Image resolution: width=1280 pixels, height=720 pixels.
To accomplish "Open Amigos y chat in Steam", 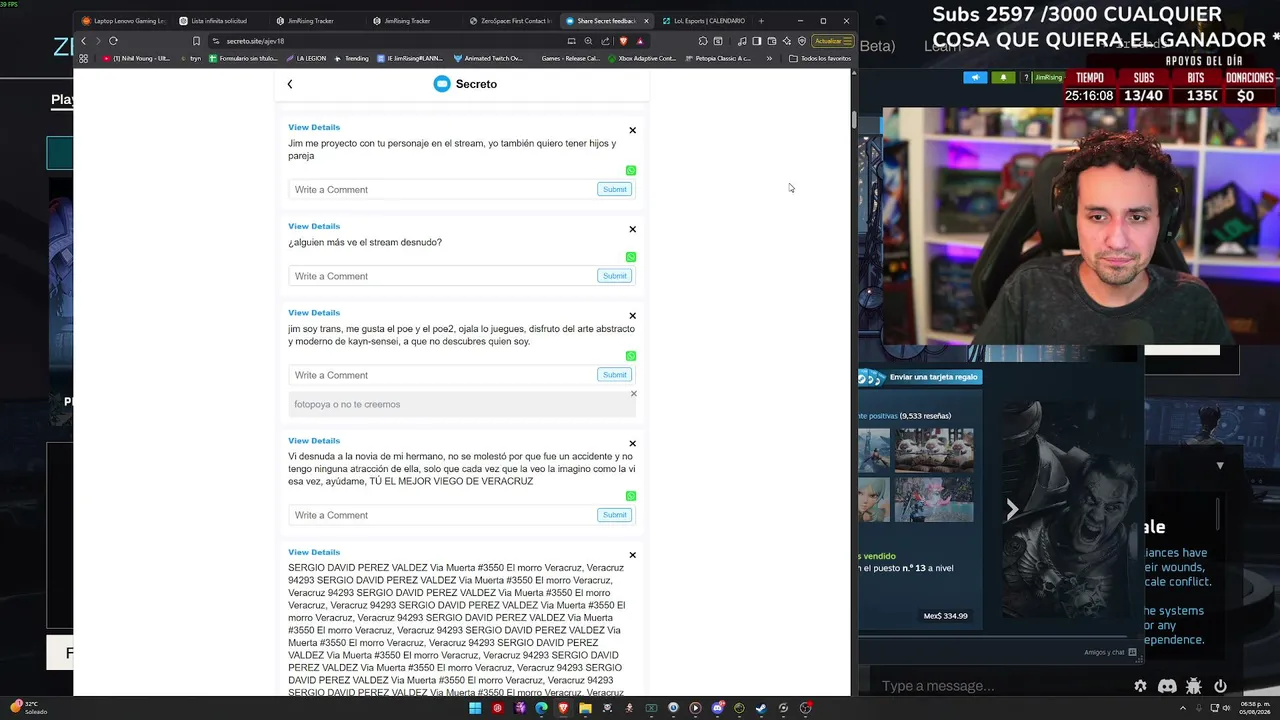I will (x=1110, y=652).
